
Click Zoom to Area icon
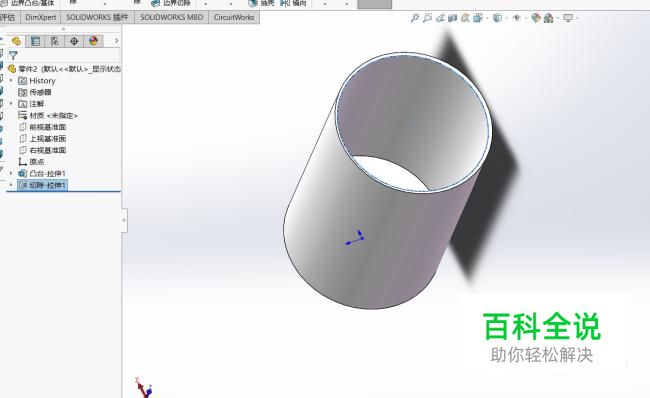427,18
